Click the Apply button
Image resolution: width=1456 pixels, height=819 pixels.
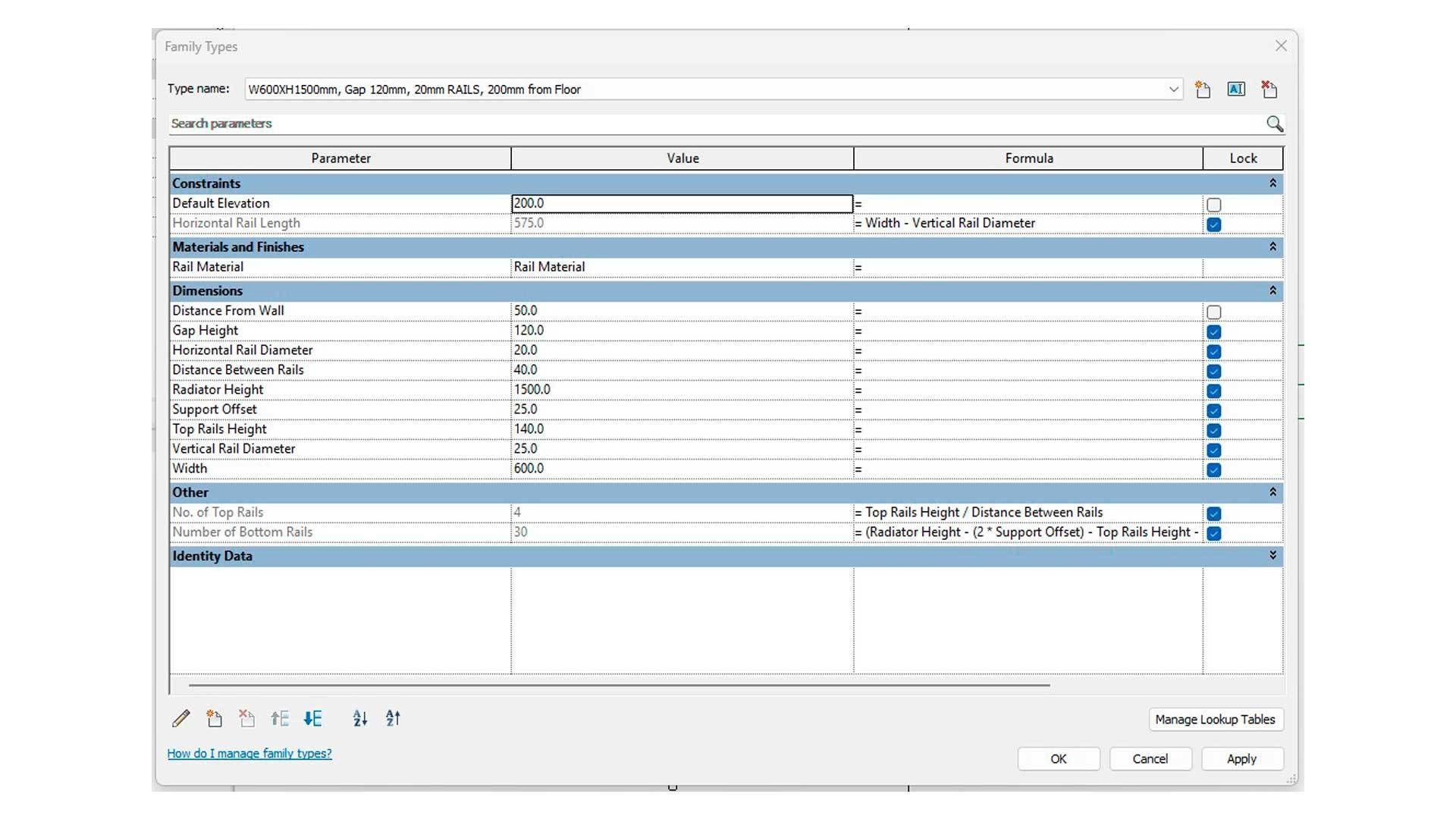coord(1241,759)
